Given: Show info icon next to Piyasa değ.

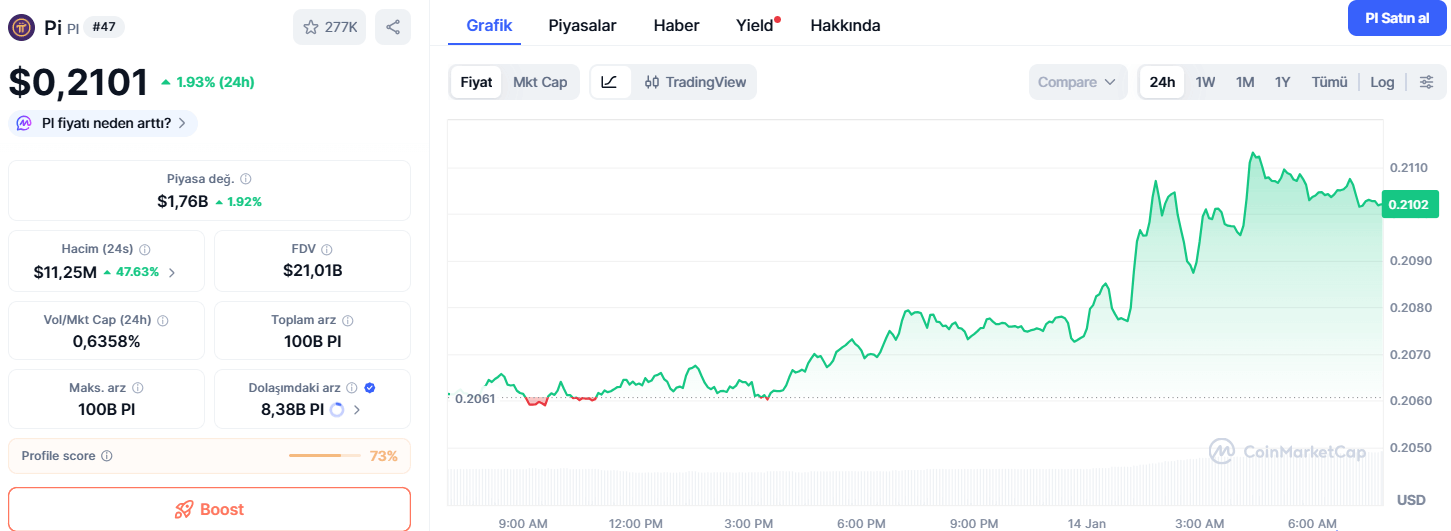Looking at the screenshot, I should 246,179.
